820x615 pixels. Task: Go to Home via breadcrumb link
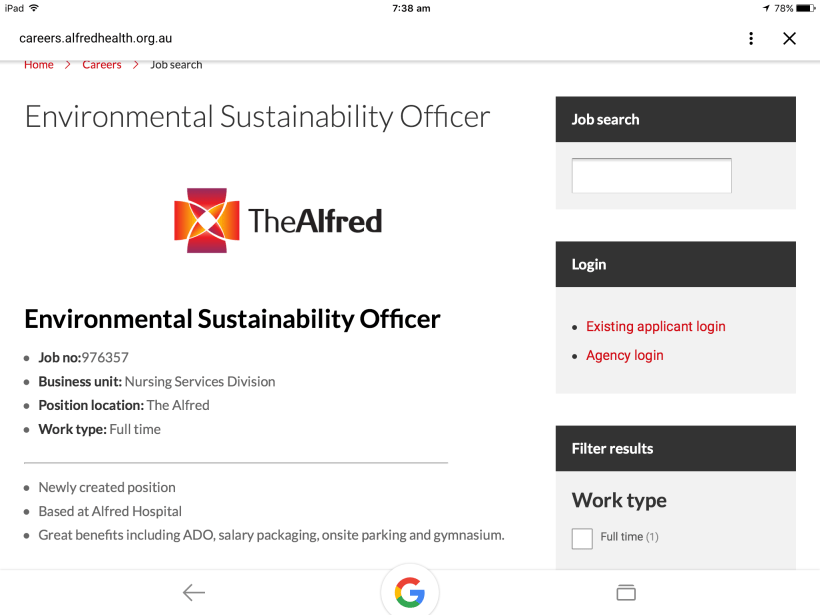click(39, 65)
